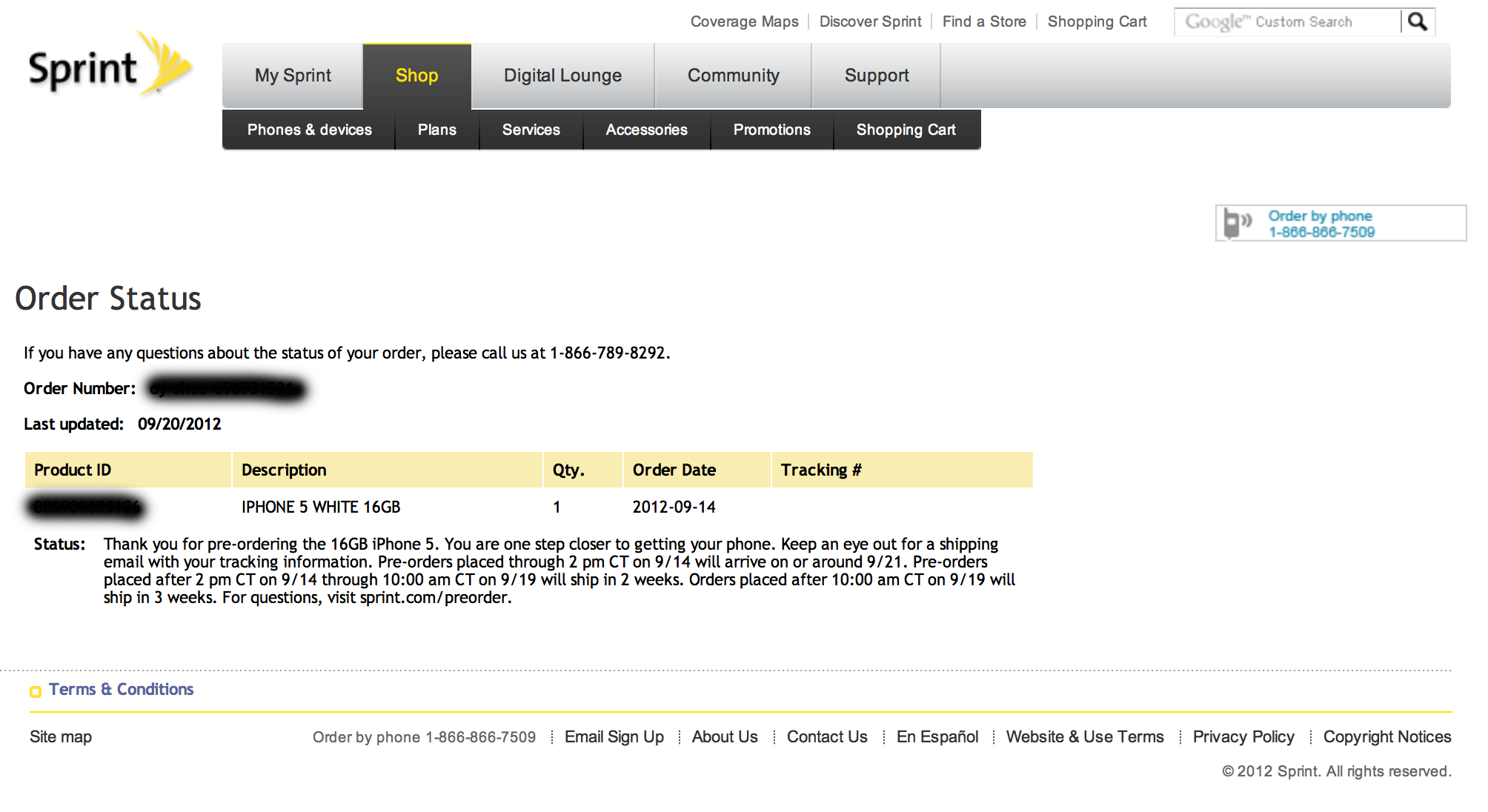The height and width of the screenshot is (812, 1488).
Task: Open Accessories in the shop submenu
Action: click(x=646, y=130)
